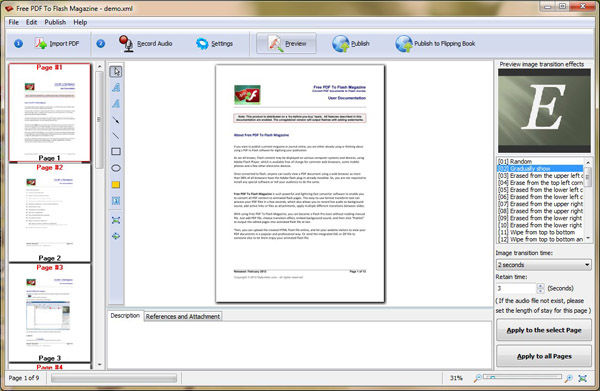
Task: Click Publish to Flipping Book
Action: coord(435,44)
